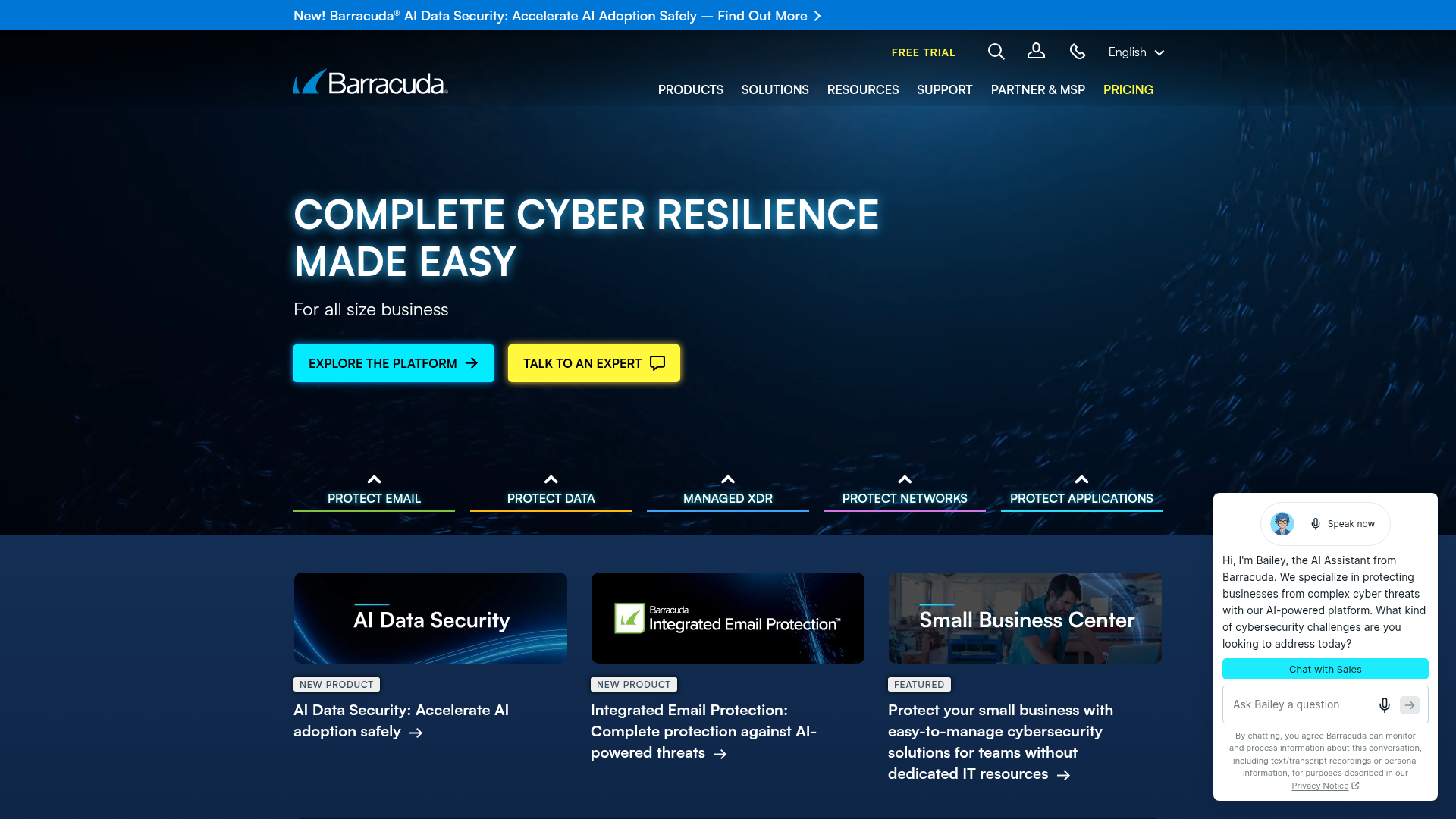Click arrow after AI Data Security headline

[x=416, y=733]
